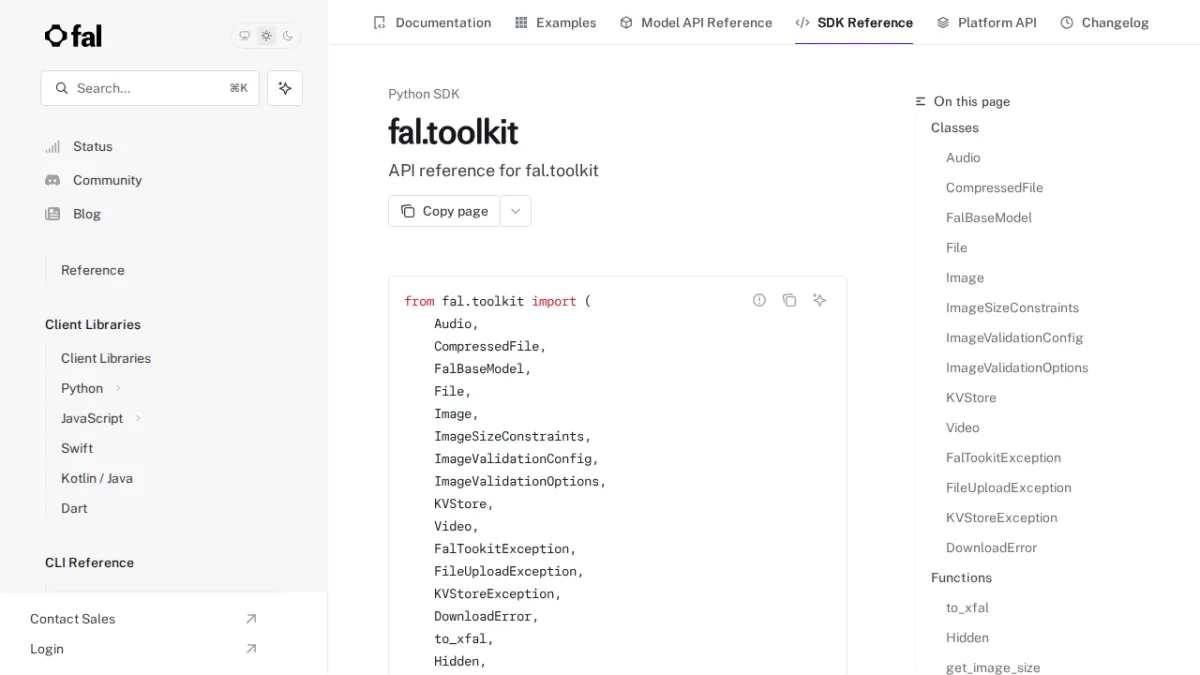Jump to File in page outline

[957, 247]
